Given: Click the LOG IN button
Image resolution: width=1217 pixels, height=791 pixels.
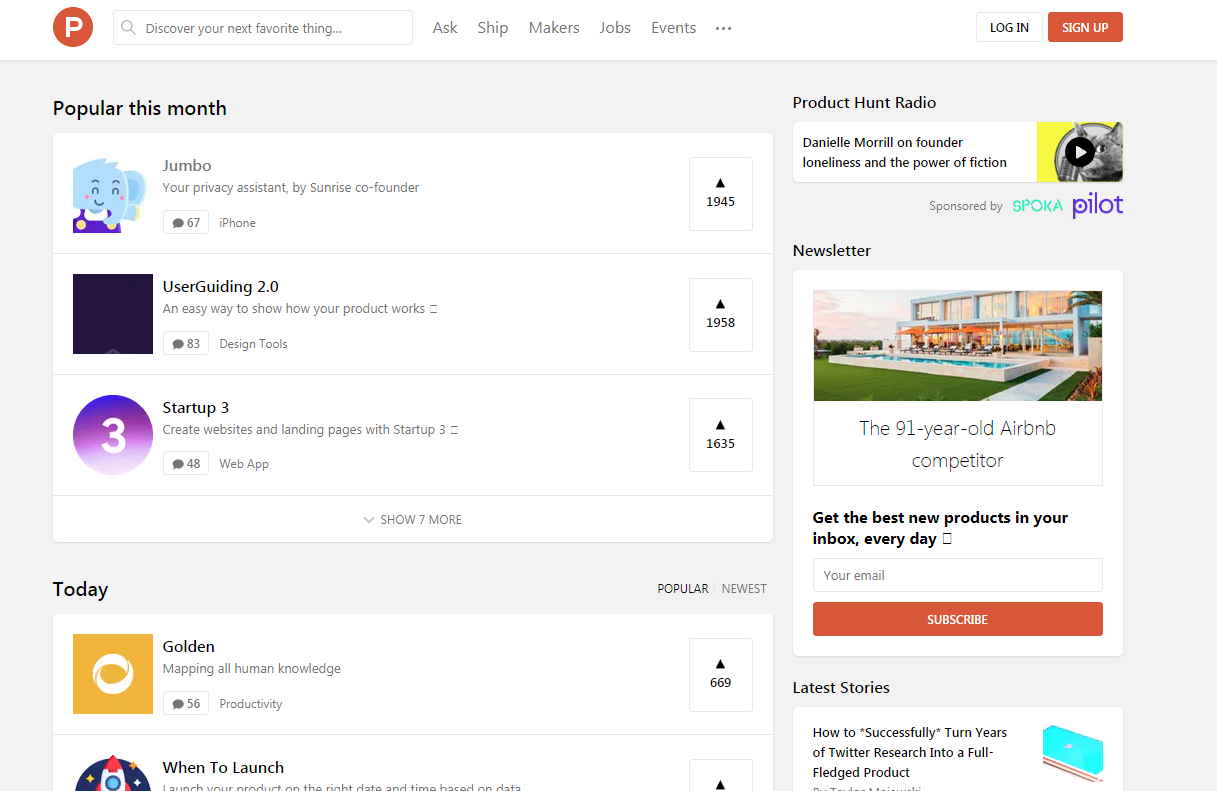Looking at the screenshot, I should tap(1009, 28).
